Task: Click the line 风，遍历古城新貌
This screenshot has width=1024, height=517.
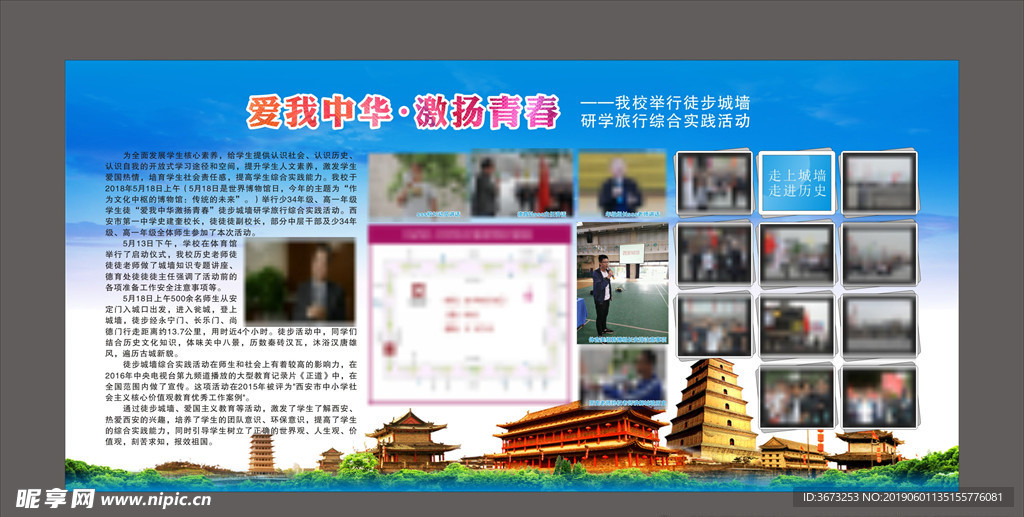Action: (x=142, y=353)
